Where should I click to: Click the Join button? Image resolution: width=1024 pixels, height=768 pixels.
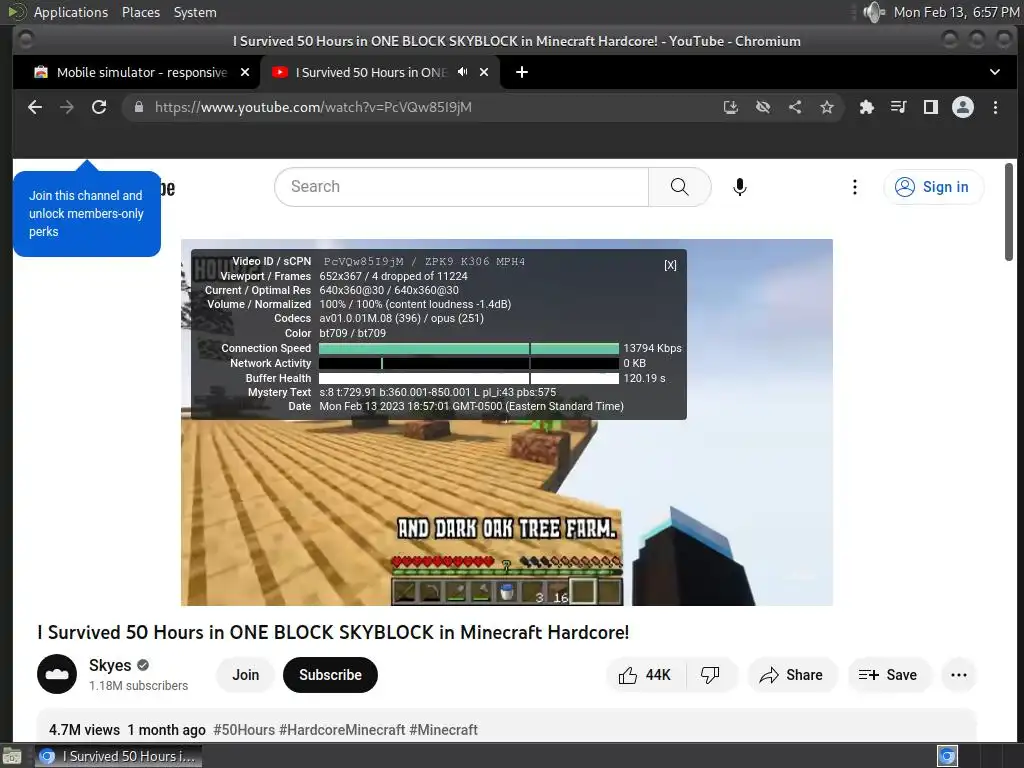(246, 675)
